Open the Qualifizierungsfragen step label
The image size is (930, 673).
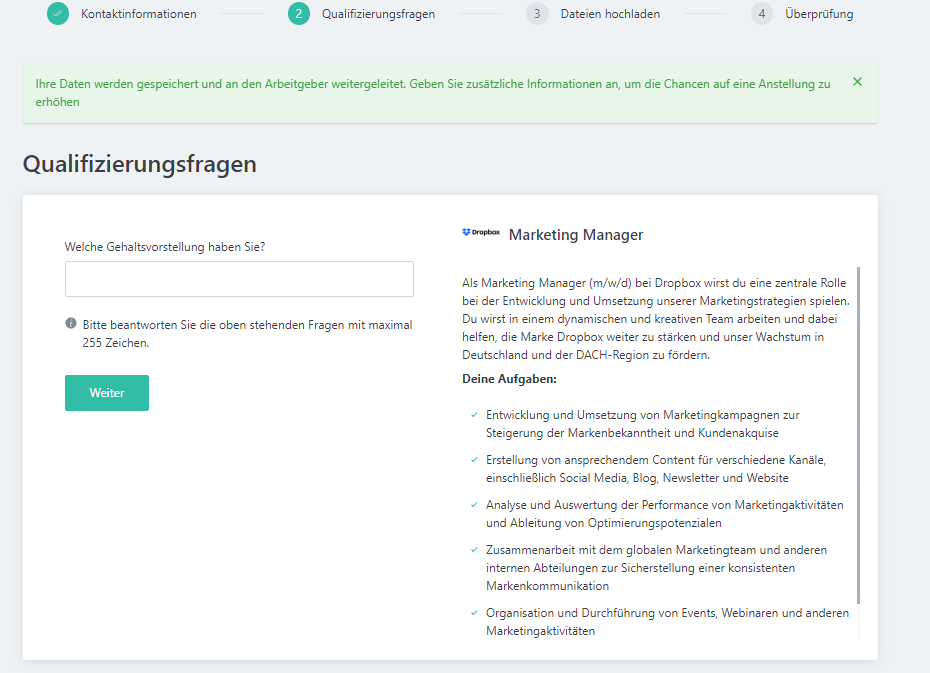(378, 14)
